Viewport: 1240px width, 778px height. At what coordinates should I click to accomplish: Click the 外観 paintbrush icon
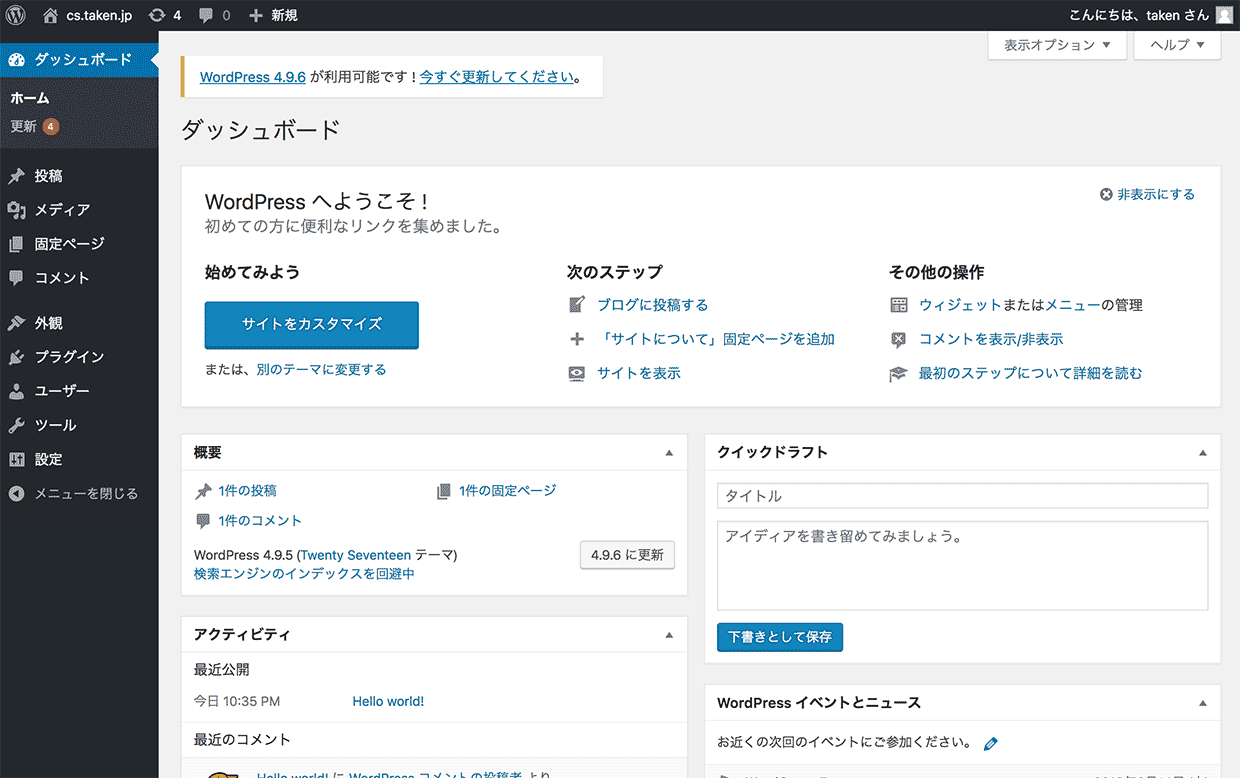click(x=16, y=323)
